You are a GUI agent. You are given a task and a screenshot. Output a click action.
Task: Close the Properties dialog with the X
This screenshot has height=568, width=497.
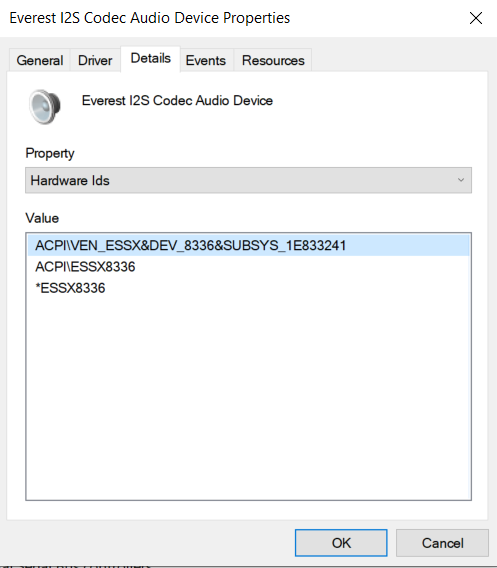pos(476,18)
